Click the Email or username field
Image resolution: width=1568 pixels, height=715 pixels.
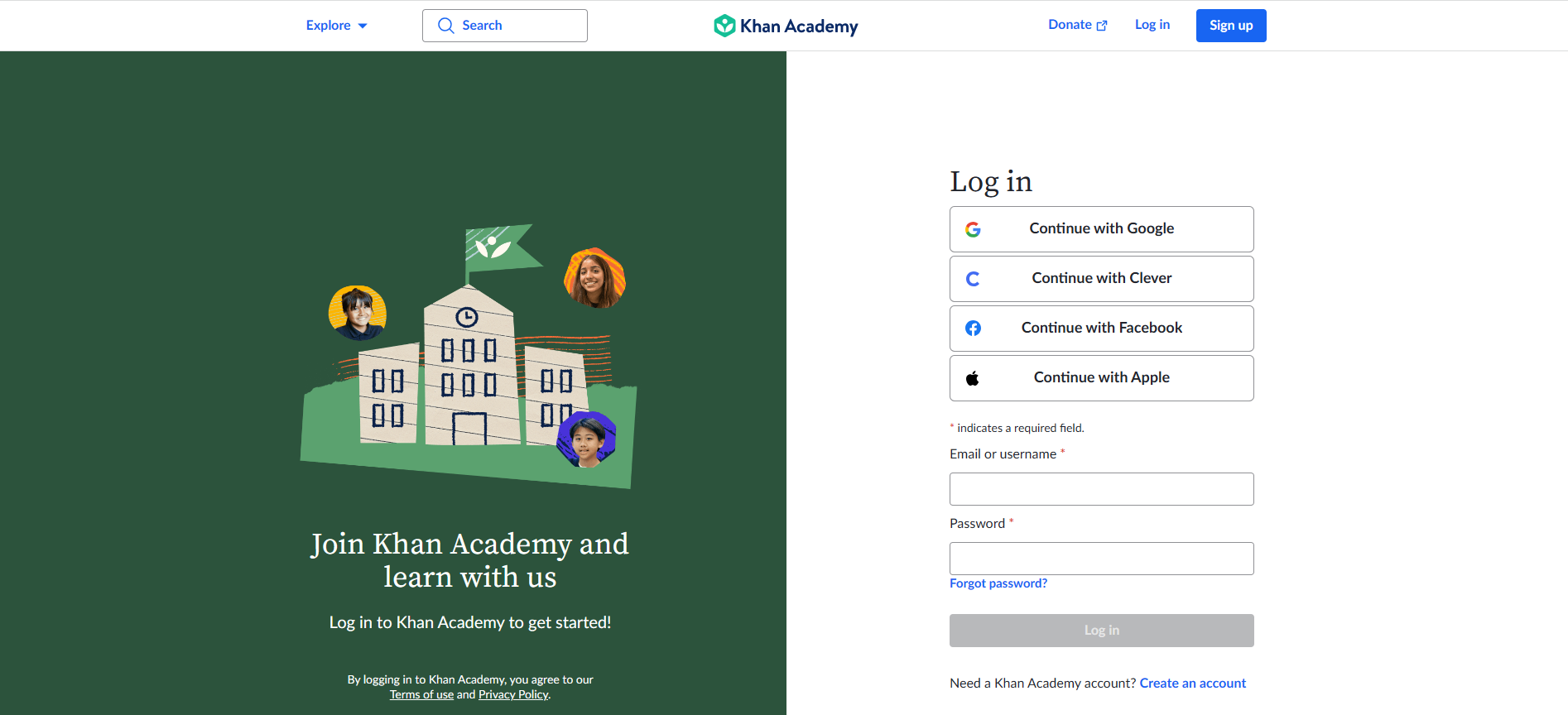(1102, 489)
